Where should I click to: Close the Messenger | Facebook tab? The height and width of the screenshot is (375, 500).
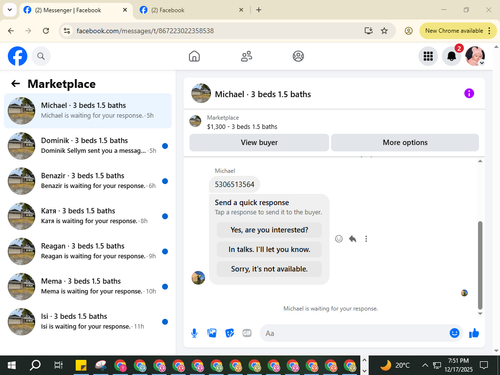coord(125,10)
